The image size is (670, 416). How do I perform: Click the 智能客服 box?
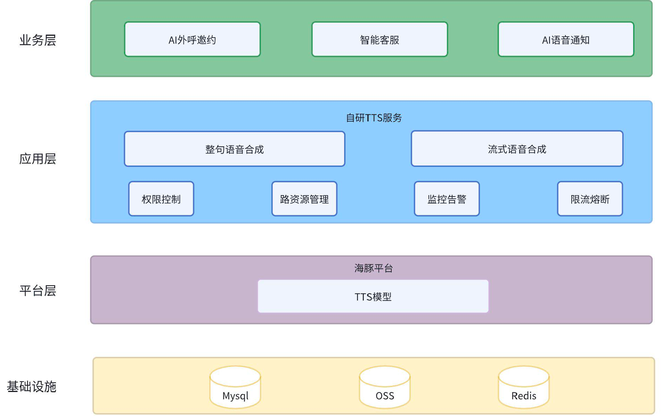click(379, 40)
